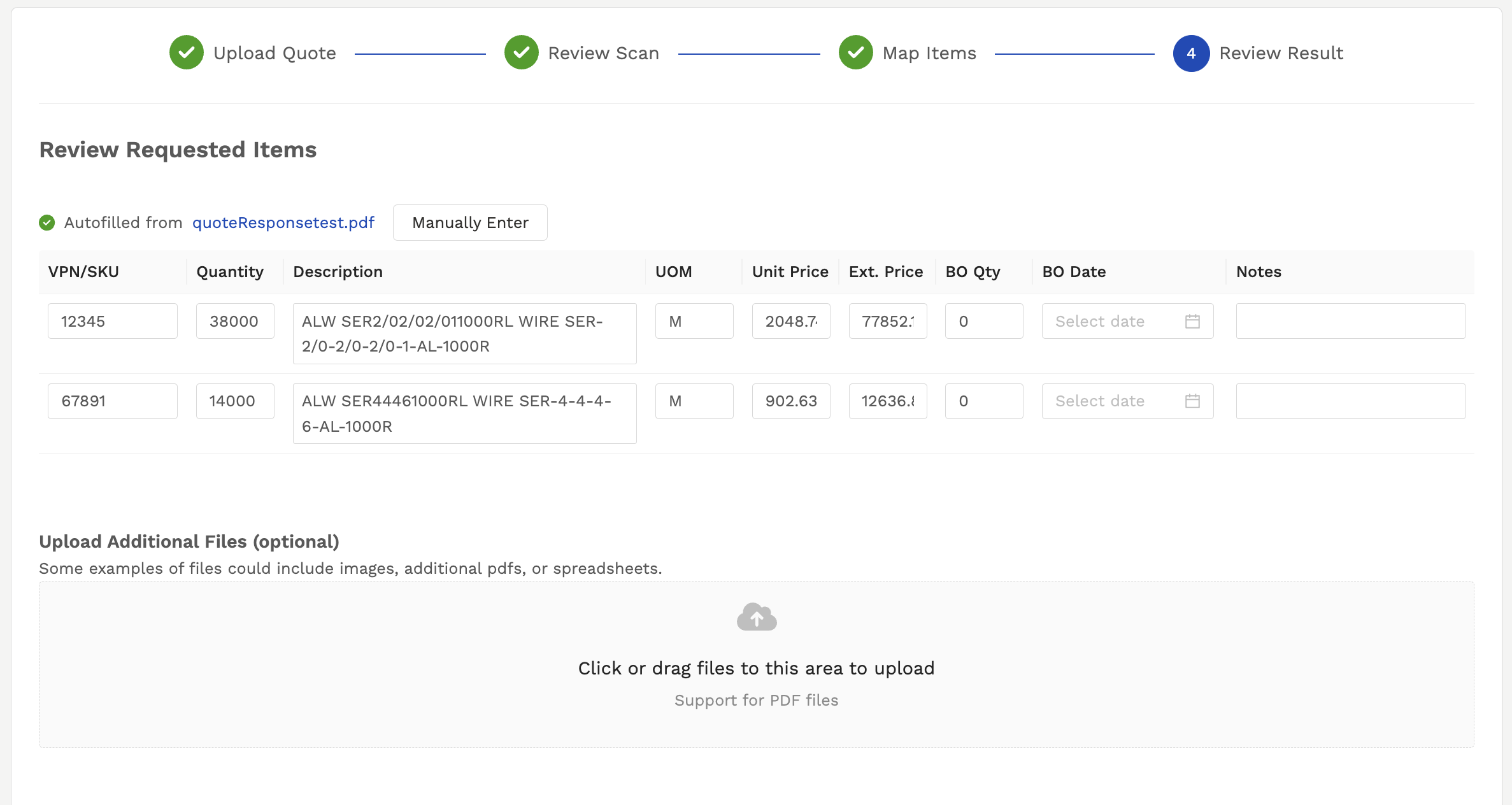Edit the Quantity field containing 14000

[235, 401]
